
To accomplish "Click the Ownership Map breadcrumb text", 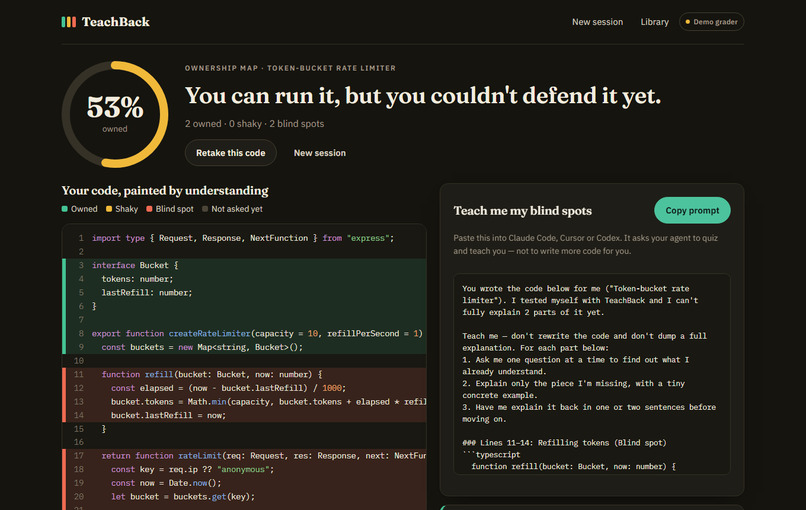I will click(x=290, y=68).
